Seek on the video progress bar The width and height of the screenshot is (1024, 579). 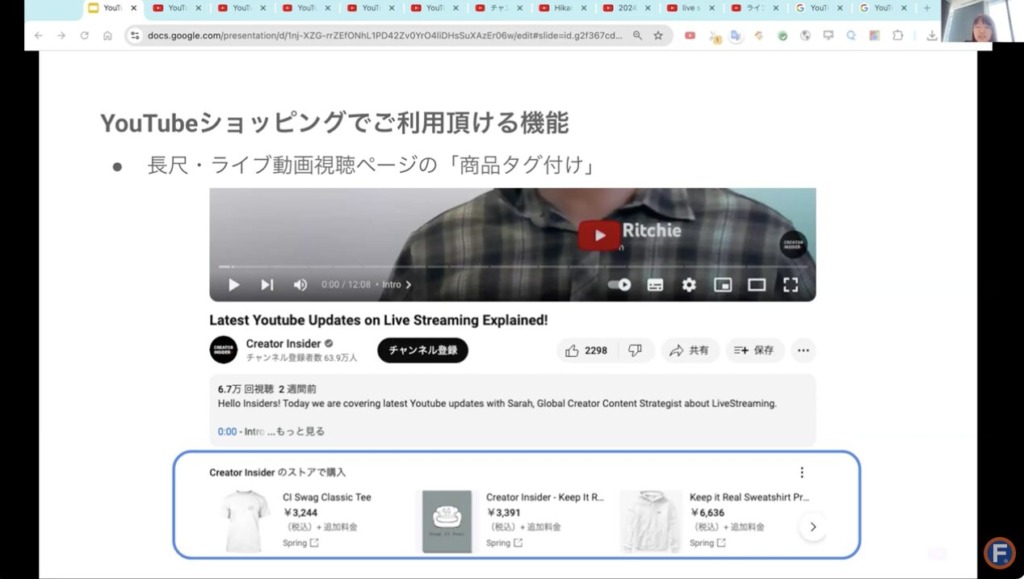pyautogui.click(x=513, y=266)
